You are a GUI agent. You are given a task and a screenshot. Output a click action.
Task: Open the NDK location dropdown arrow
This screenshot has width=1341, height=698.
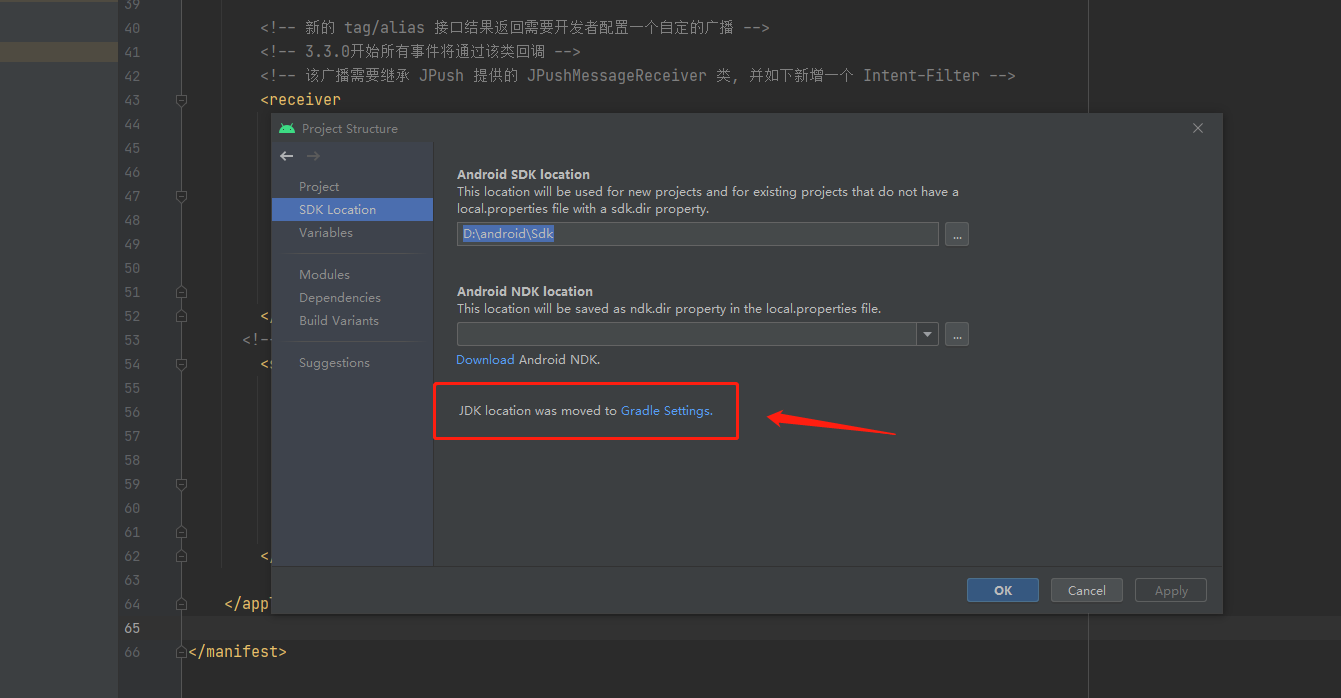(926, 334)
